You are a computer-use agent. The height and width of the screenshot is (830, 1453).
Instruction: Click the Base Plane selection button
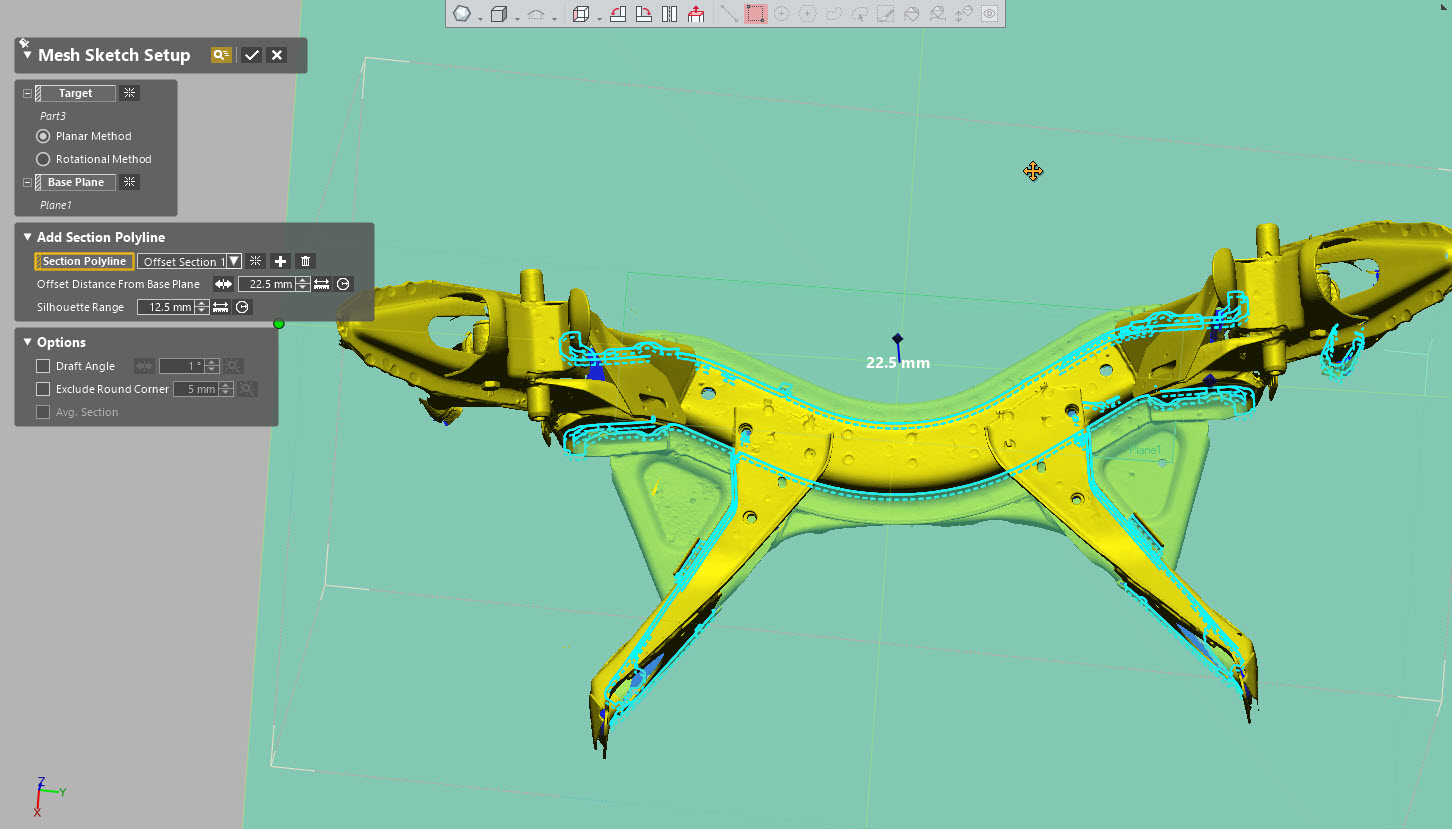pyautogui.click(x=75, y=182)
